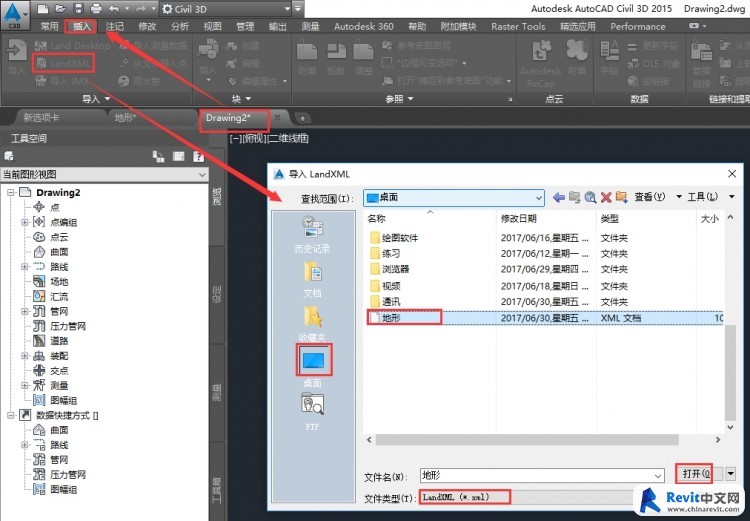Expand the 路线 node under Drawing2
The height and width of the screenshot is (521, 750).
click(x=25, y=267)
